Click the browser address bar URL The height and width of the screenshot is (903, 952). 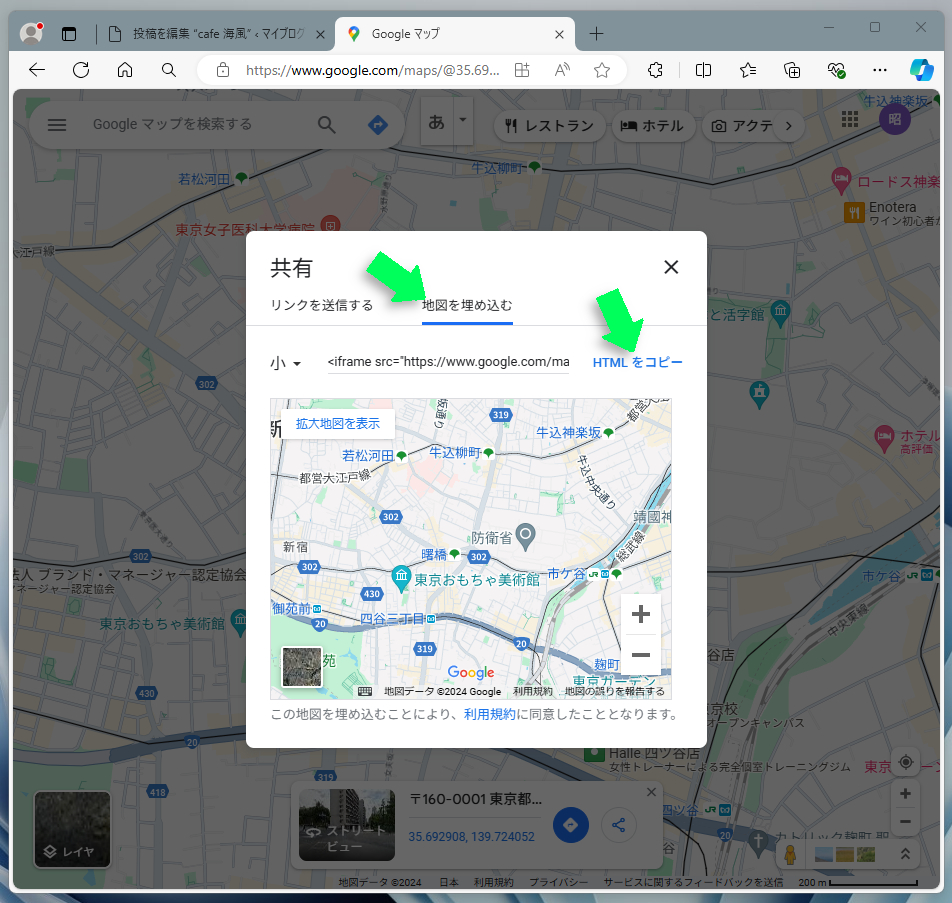tap(373, 70)
